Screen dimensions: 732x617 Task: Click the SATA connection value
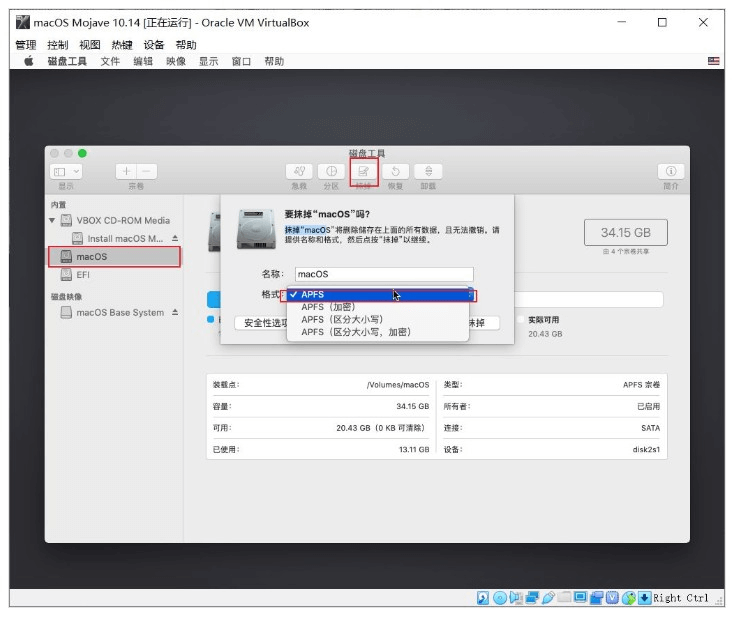pos(650,428)
